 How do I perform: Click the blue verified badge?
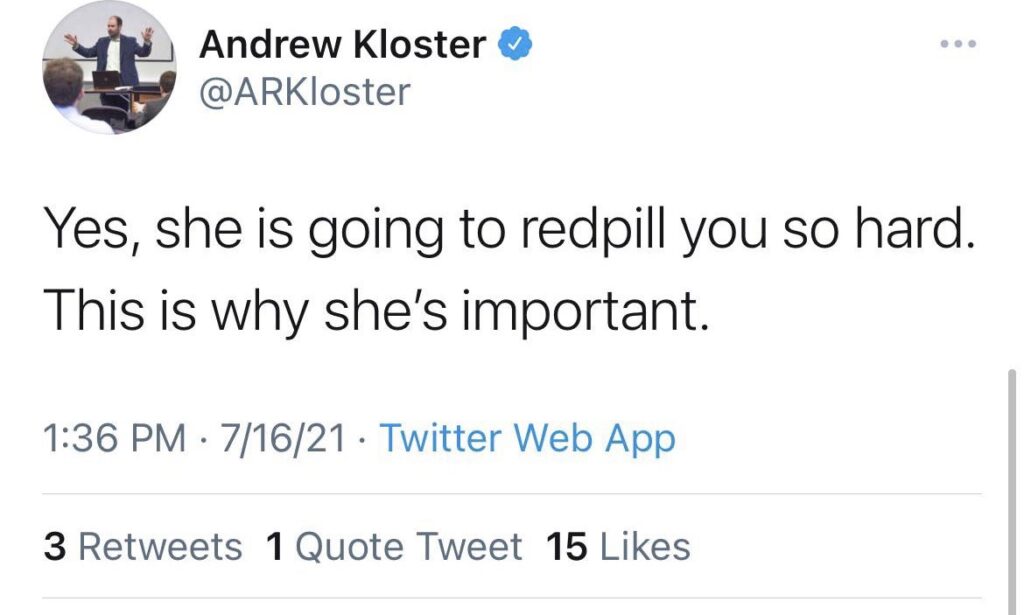tap(515, 44)
